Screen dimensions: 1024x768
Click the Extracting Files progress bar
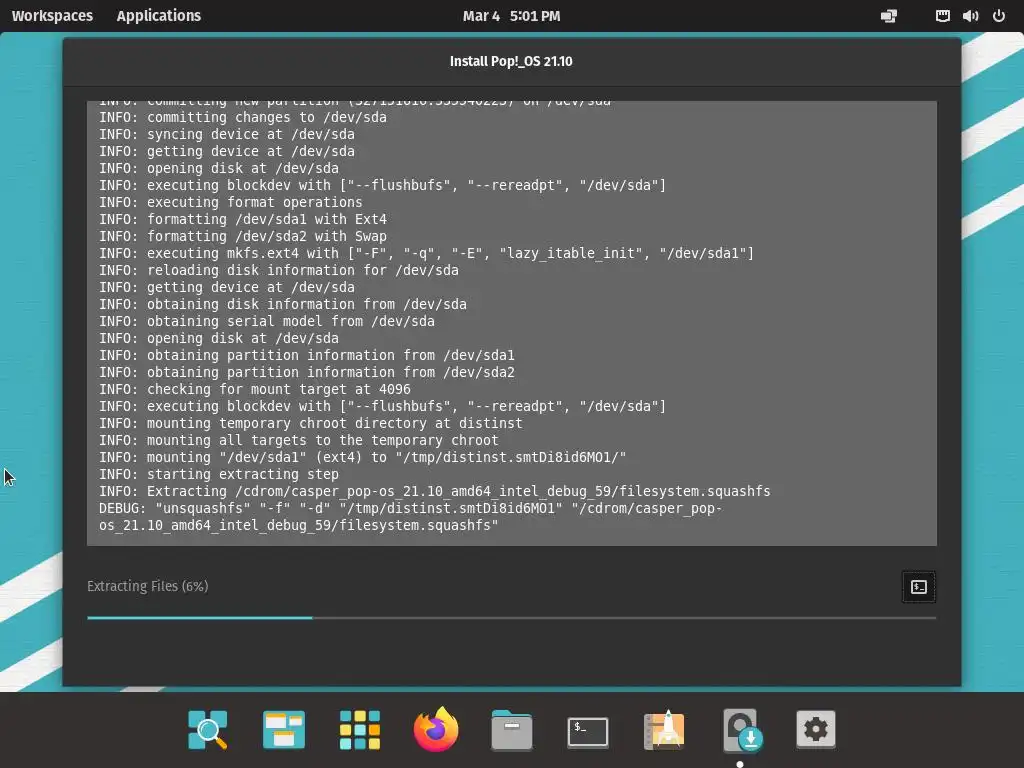pyautogui.click(x=511, y=617)
